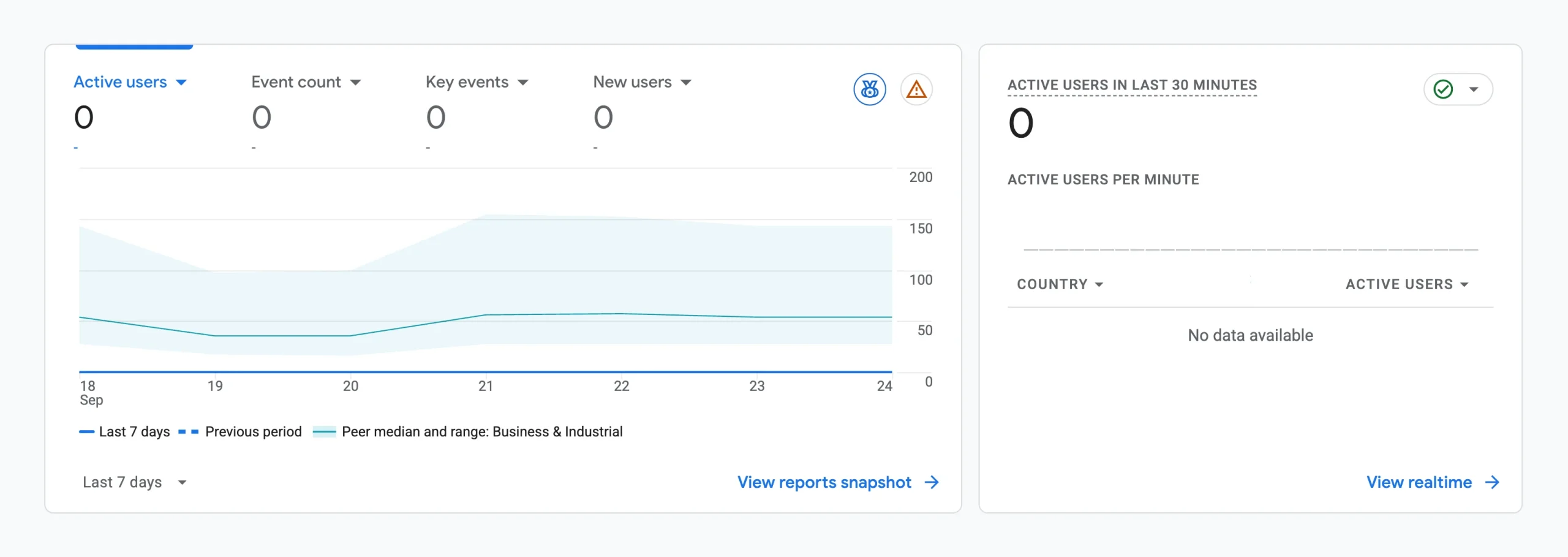The width and height of the screenshot is (1568, 557).
Task: Click the green checkmark status icon
Action: pyautogui.click(x=1443, y=89)
